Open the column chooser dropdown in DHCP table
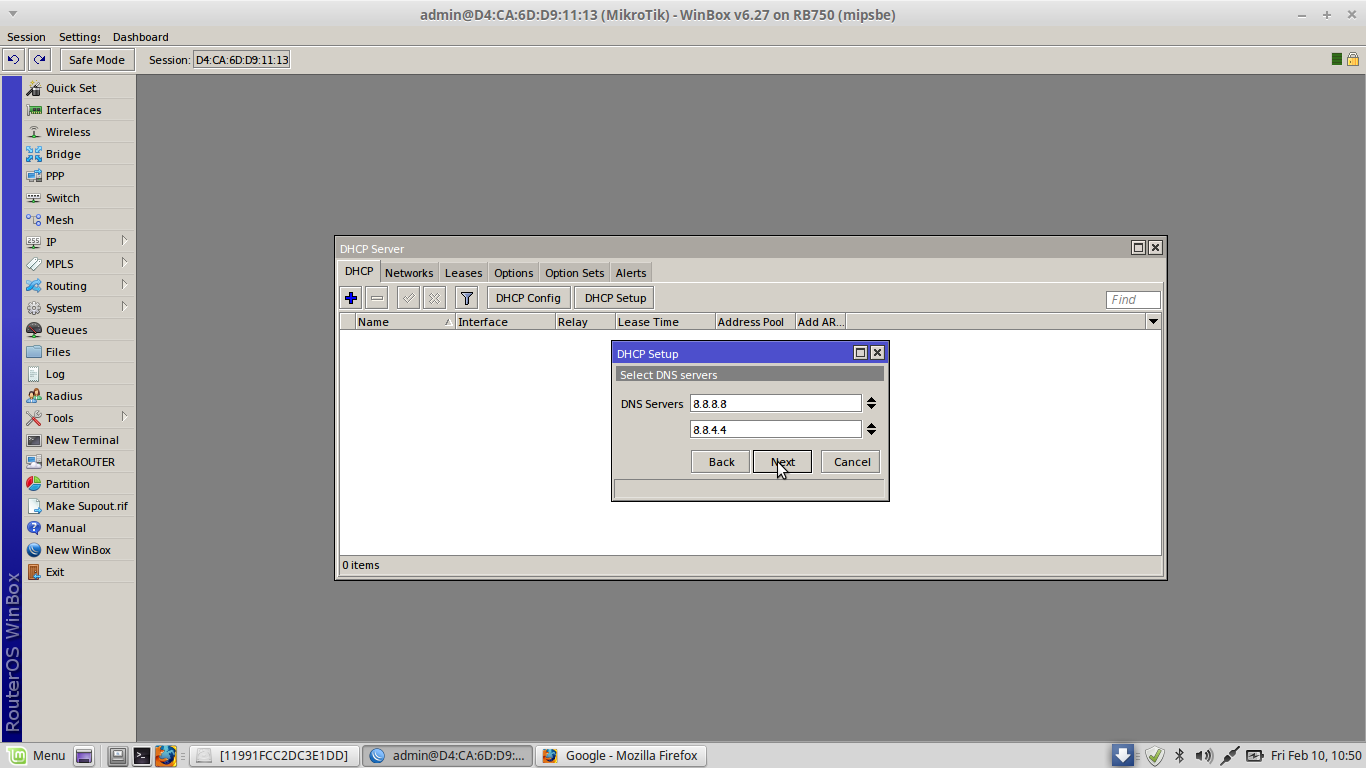 pos(1153,322)
